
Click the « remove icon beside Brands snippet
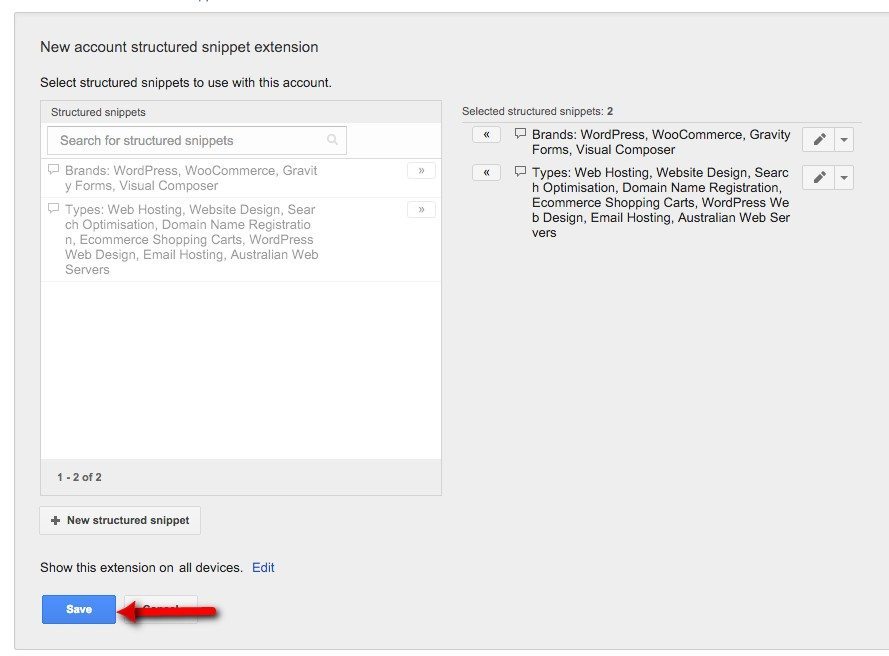pyautogui.click(x=486, y=134)
